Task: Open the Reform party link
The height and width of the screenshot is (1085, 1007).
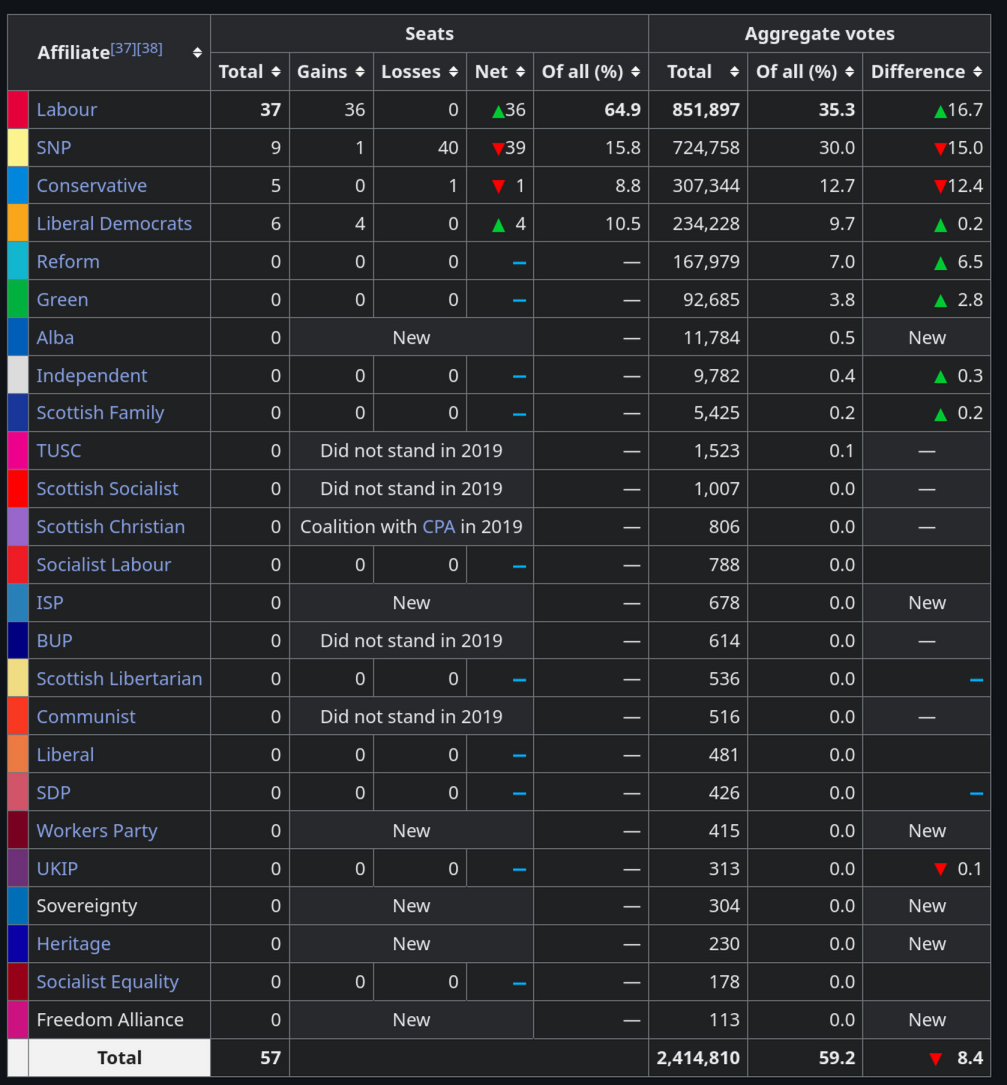Action: pyautogui.click(x=68, y=262)
